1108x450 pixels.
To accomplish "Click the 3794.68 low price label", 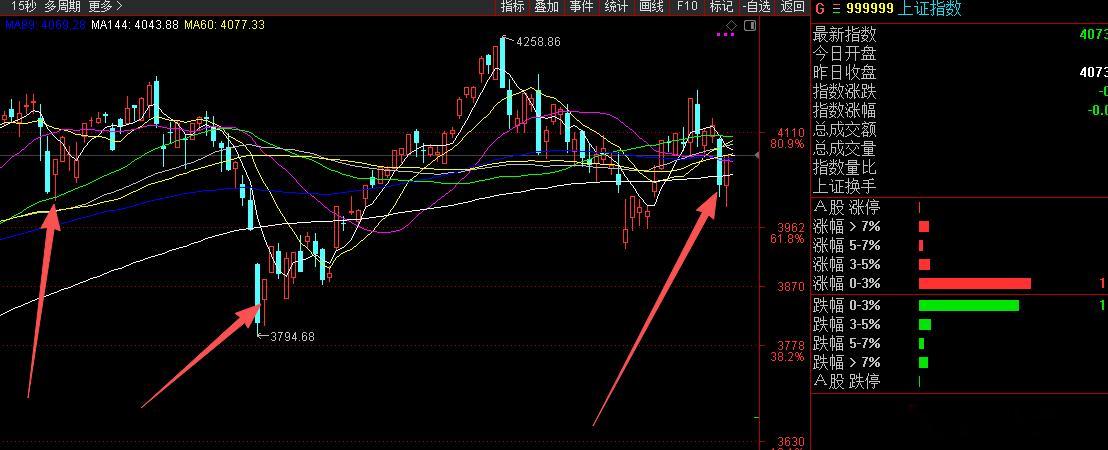I will [x=293, y=336].
